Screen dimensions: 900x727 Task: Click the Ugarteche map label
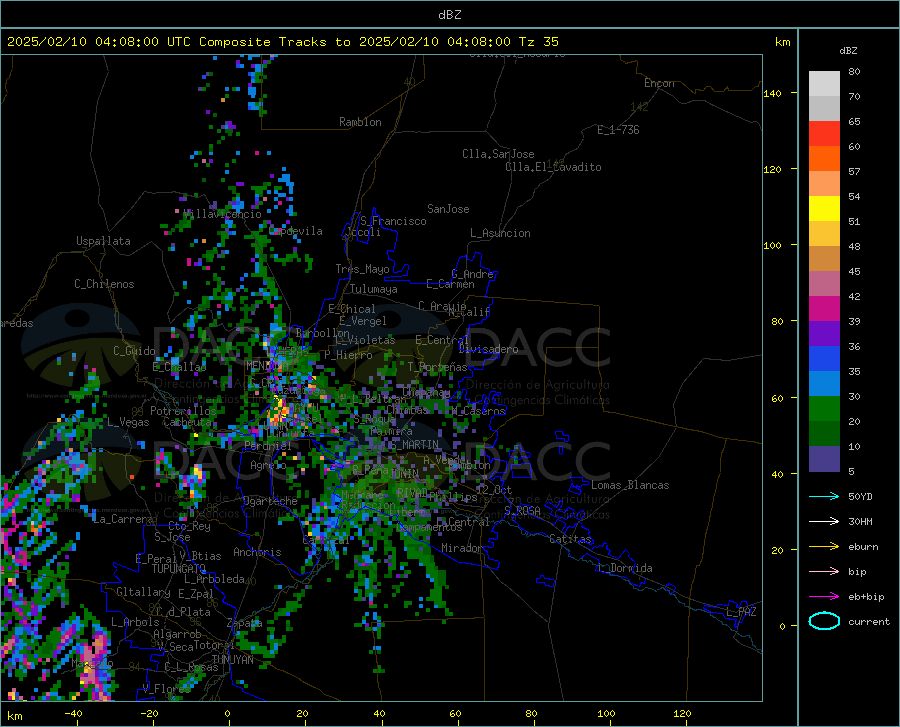coord(270,501)
